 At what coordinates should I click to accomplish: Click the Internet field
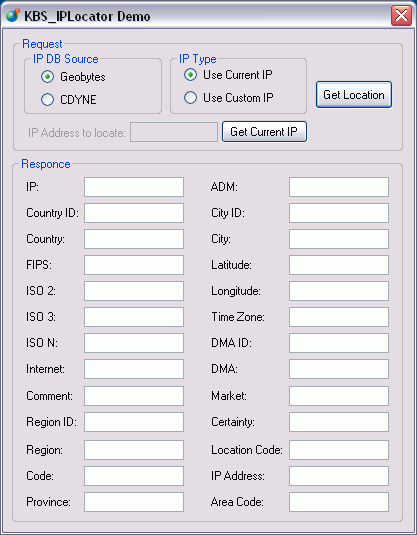(134, 369)
